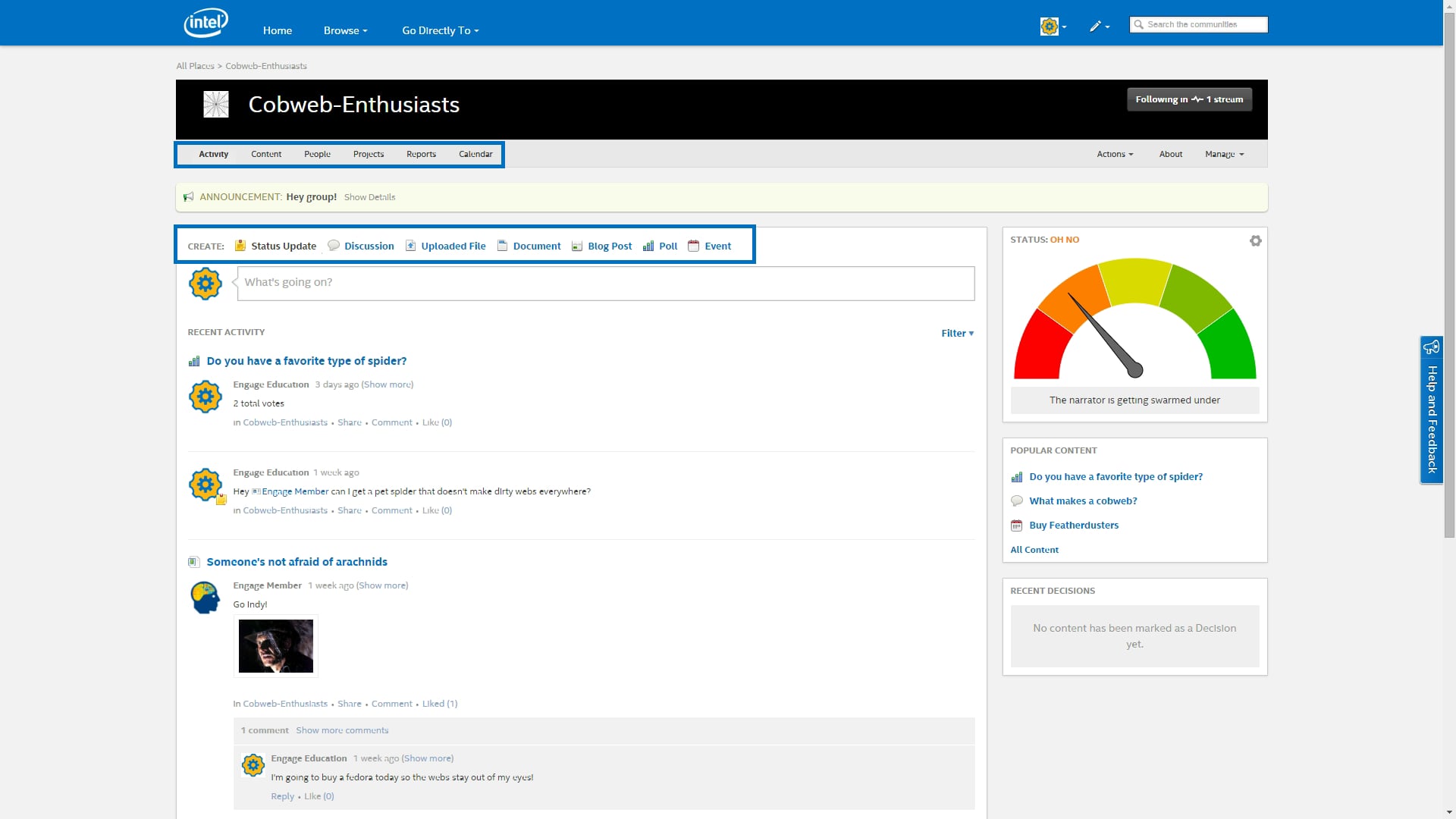This screenshot has height=819, width=1456.
Task: Click Engage Education avatar on poll post
Action: [x=205, y=397]
